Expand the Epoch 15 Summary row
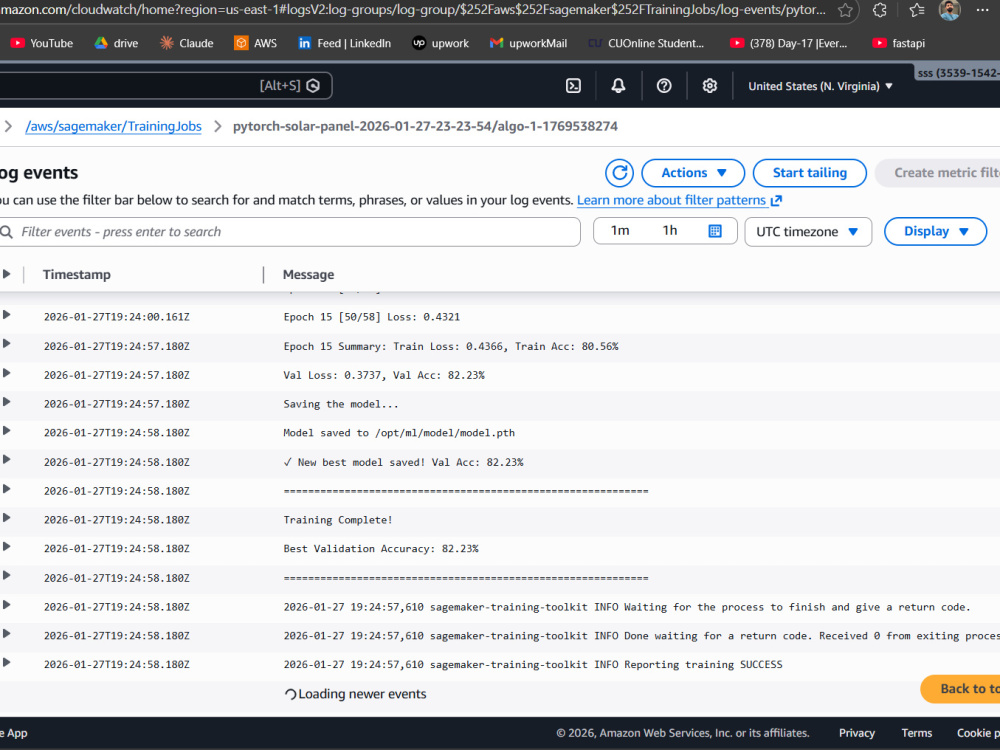This screenshot has width=1000, height=750. (6, 344)
